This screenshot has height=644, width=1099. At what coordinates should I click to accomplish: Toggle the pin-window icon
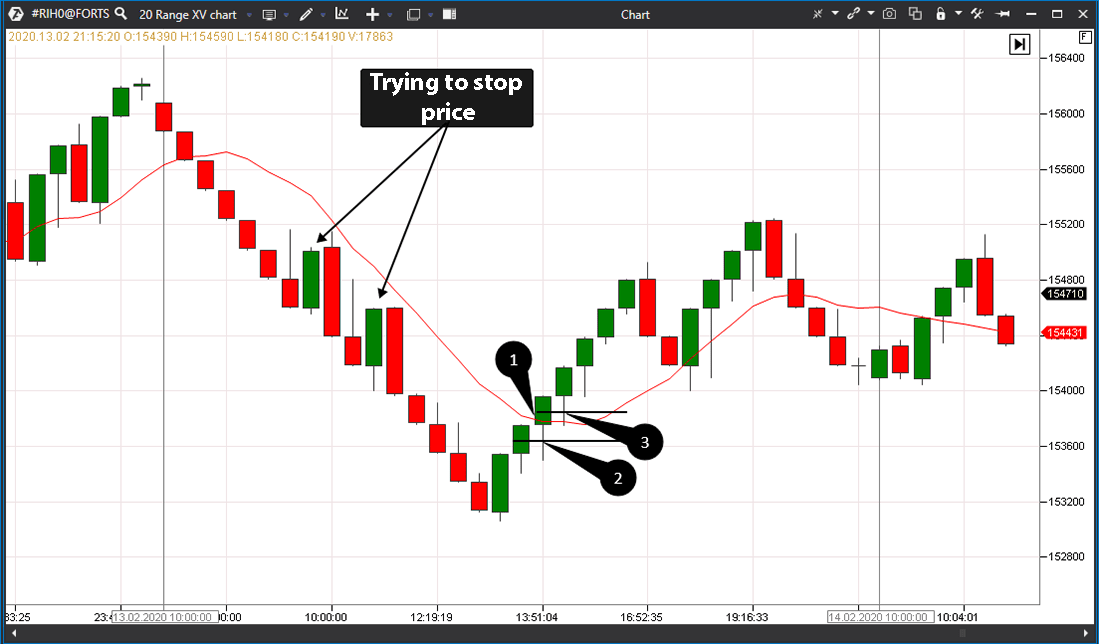tap(1003, 14)
